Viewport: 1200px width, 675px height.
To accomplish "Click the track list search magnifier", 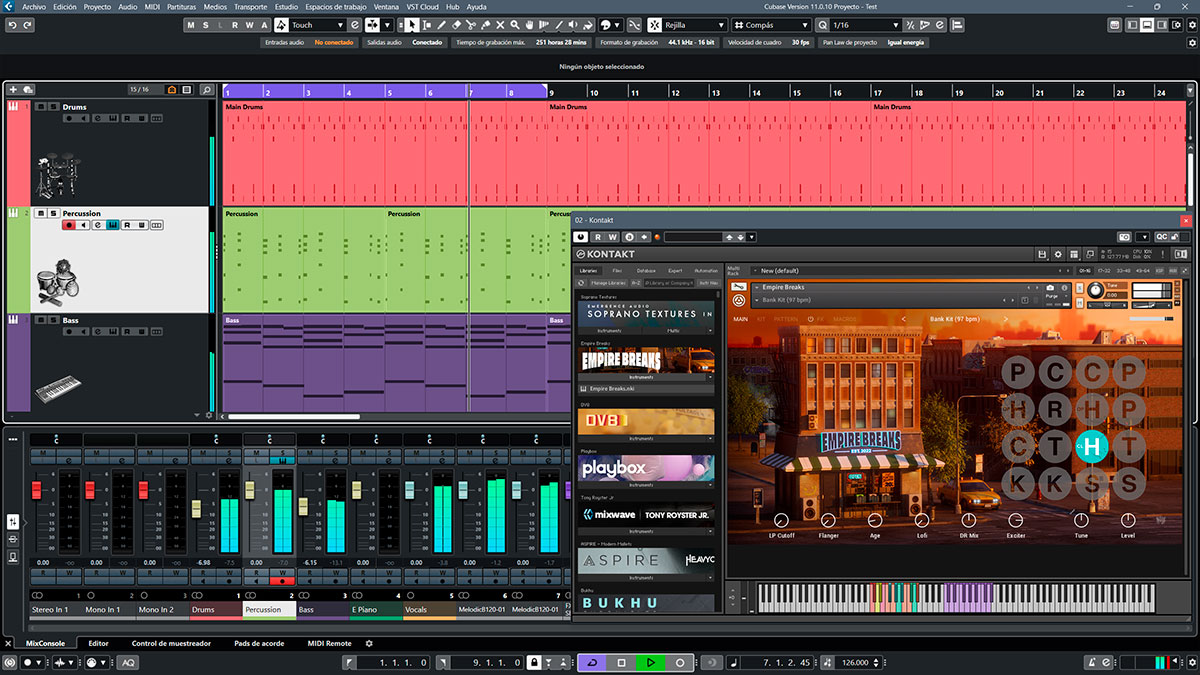I will click(206, 90).
